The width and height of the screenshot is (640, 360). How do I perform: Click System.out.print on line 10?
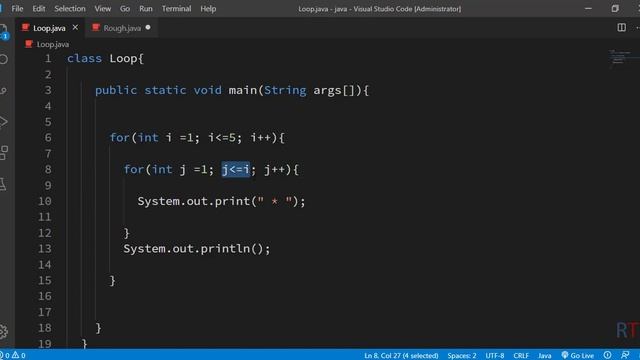193,201
